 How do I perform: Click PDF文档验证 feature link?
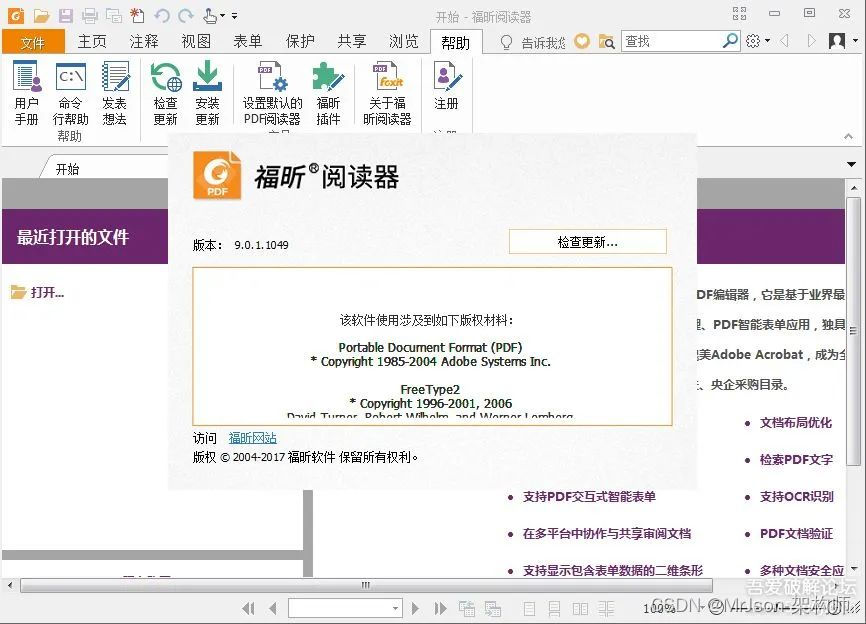pos(796,533)
